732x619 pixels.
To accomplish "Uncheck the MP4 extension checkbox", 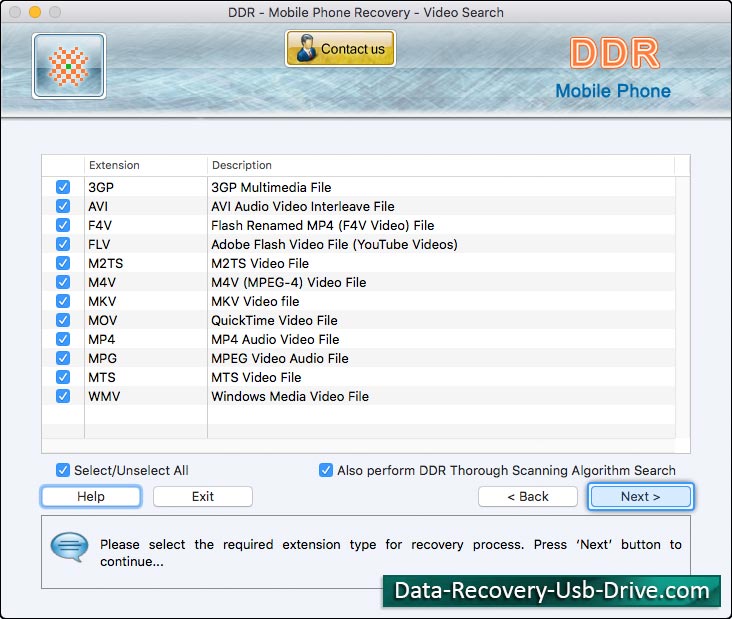I will tap(63, 339).
